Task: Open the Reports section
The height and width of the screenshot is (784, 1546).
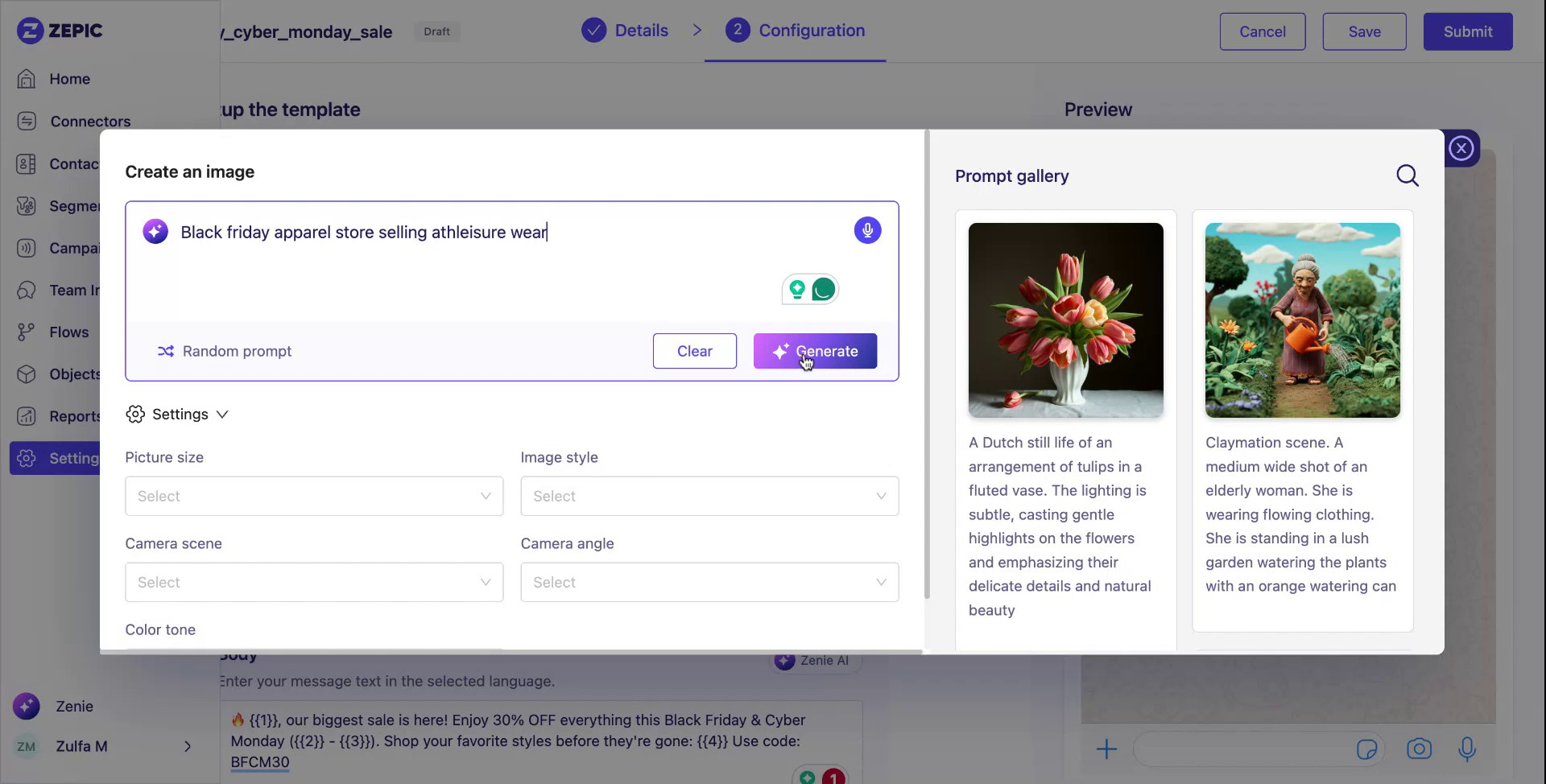Action: (x=76, y=416)
